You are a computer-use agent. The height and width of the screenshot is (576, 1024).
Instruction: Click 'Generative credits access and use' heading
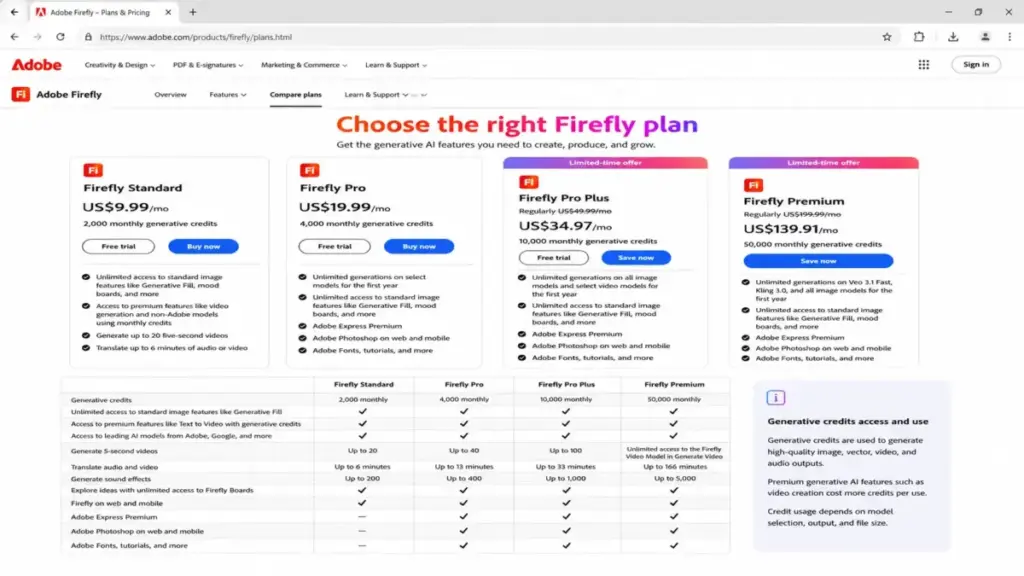848,422
